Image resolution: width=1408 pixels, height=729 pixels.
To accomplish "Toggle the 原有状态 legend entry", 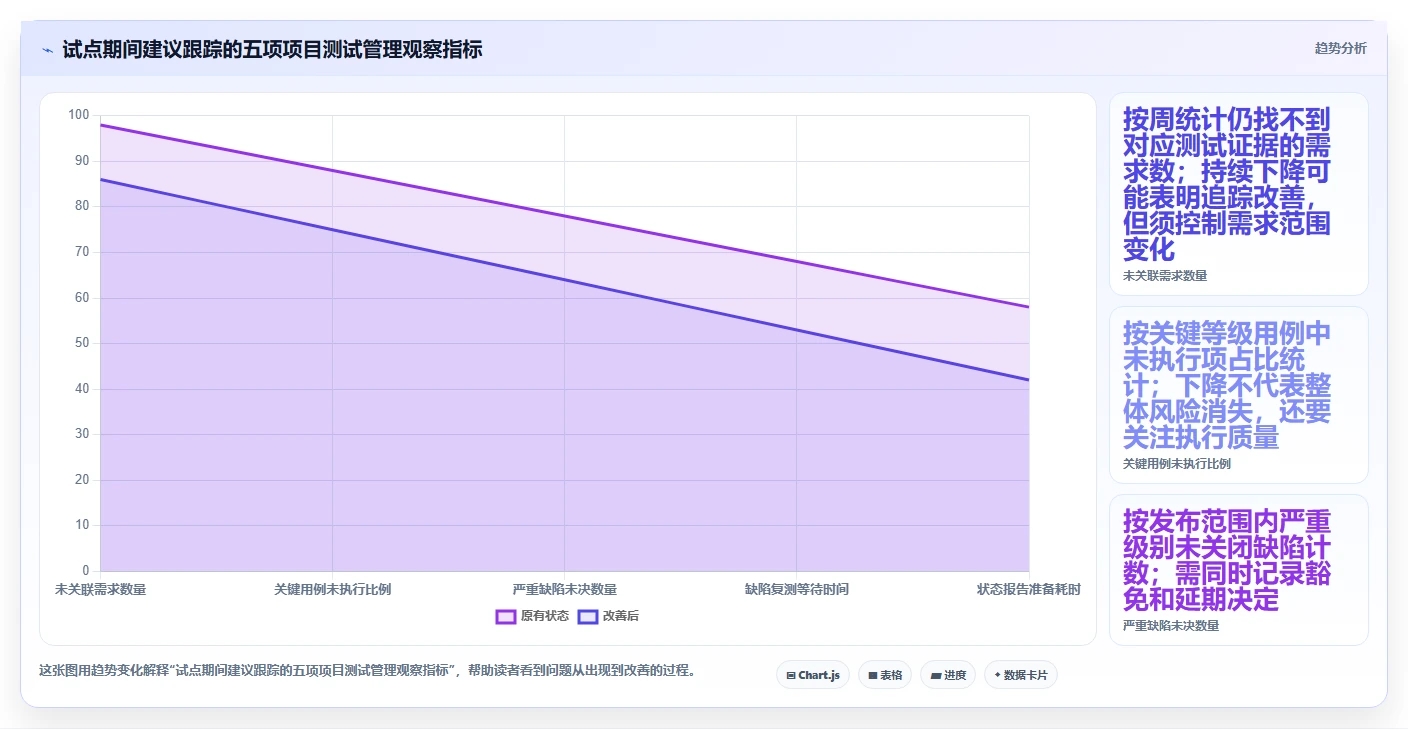I will click(532, 616).
